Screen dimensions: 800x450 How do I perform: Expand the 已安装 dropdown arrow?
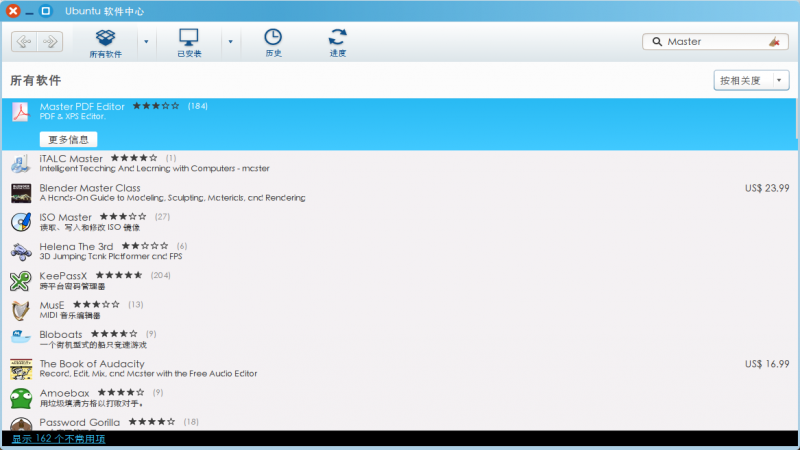click(x=230, y=42)
